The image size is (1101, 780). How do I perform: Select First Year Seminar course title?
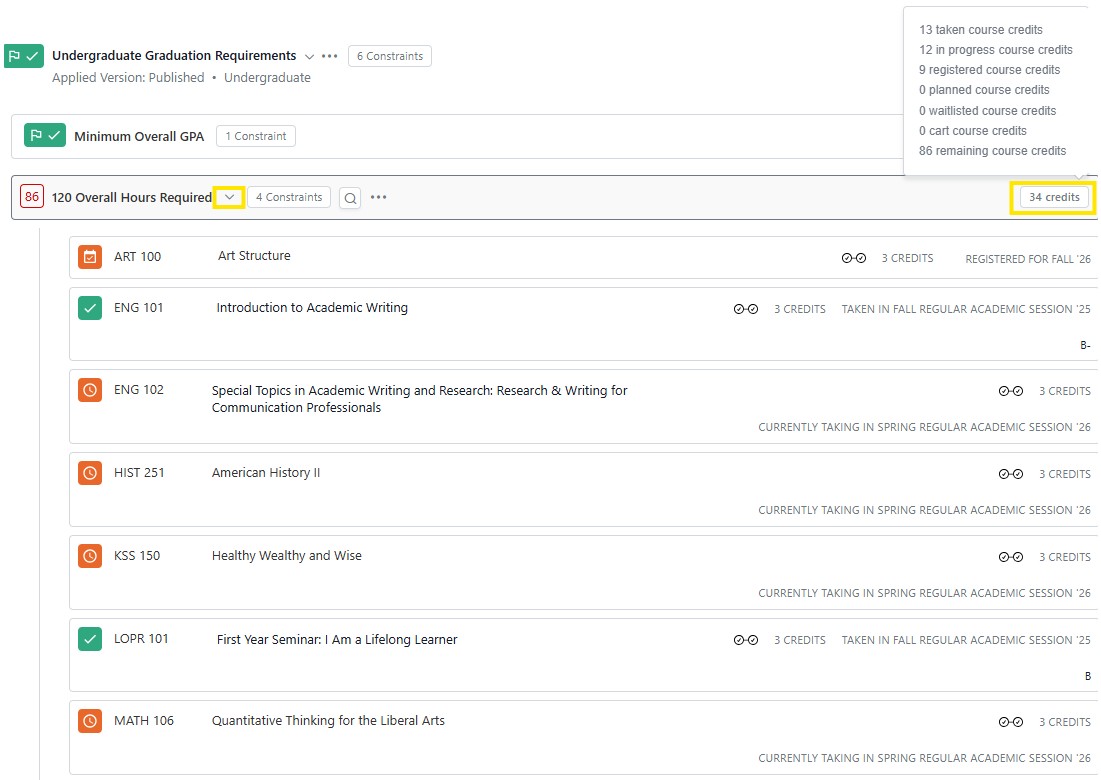click(337, 640)
